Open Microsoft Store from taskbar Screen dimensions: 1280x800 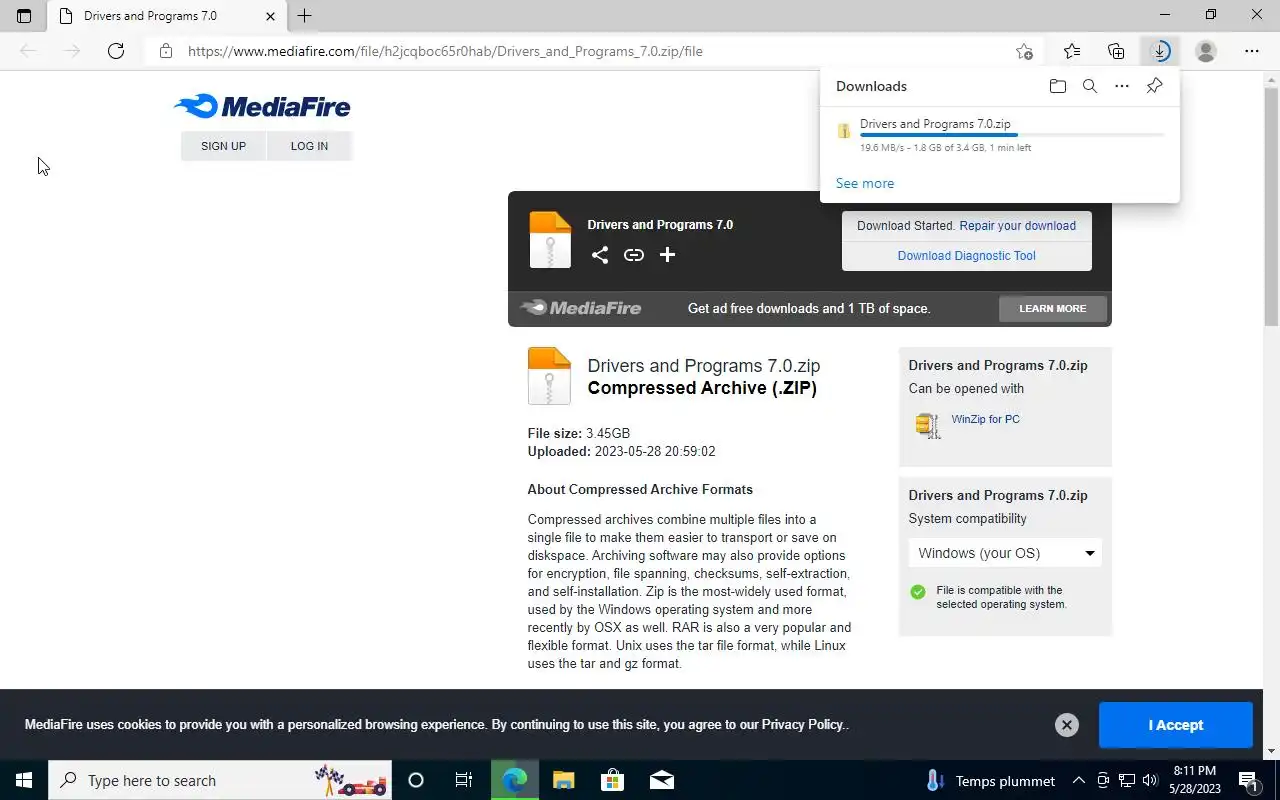612,780
